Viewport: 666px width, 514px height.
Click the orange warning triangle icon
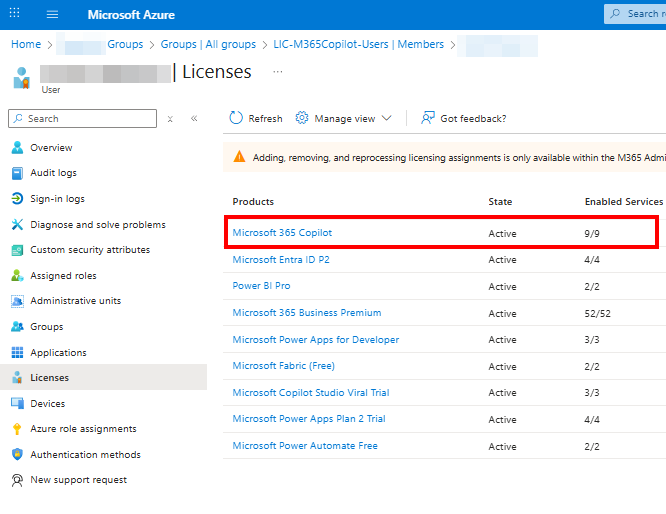[x=240, y=157]
